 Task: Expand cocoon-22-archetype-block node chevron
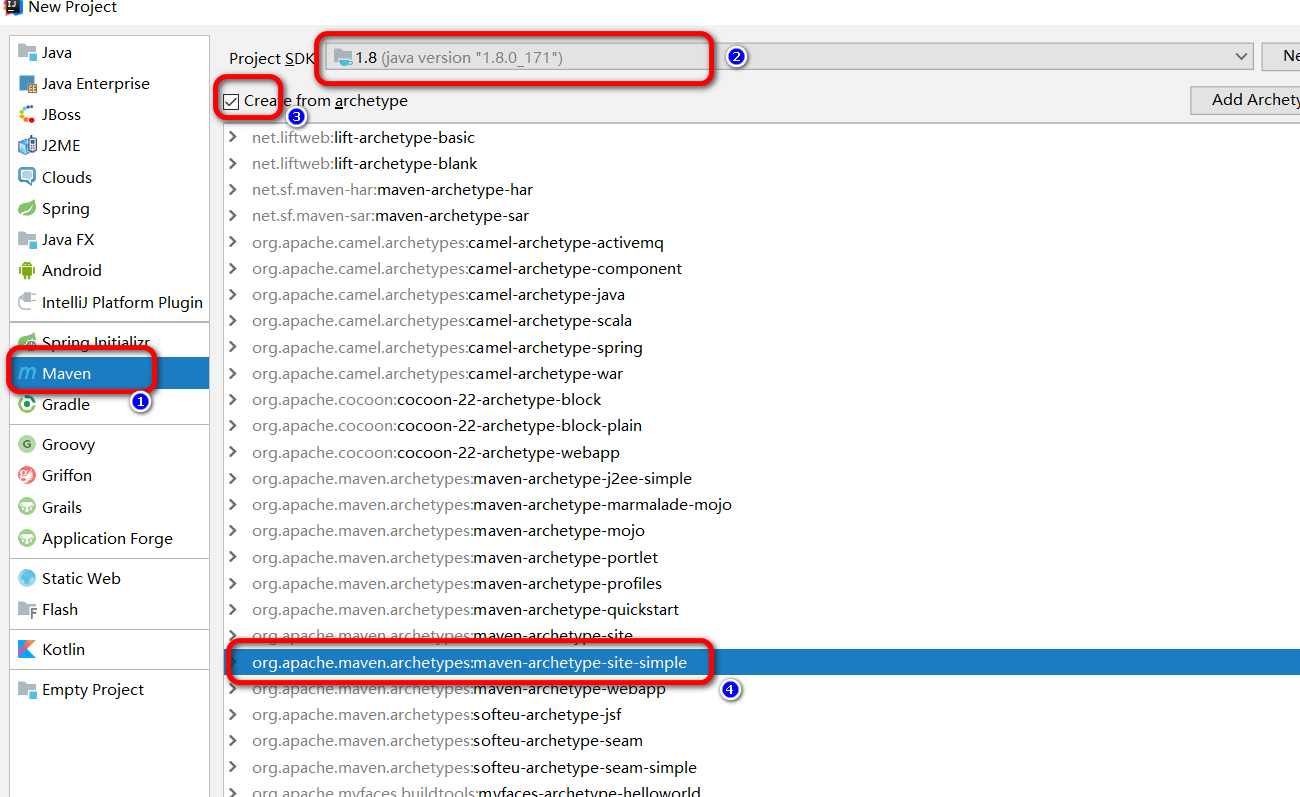(233, 400)
